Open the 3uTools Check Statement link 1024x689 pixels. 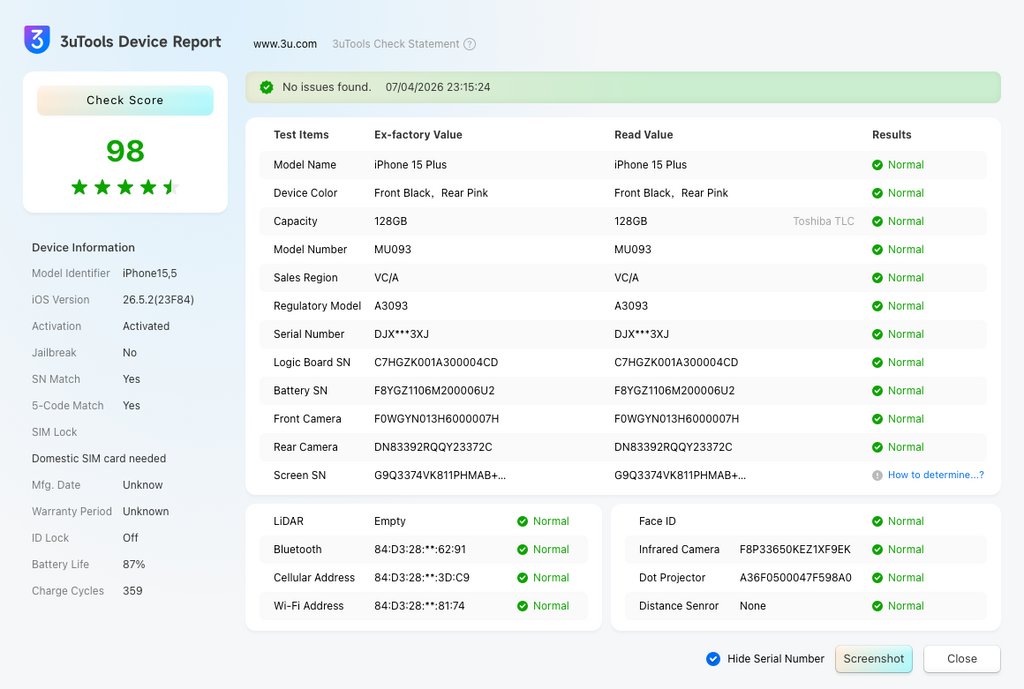point(396,44)
